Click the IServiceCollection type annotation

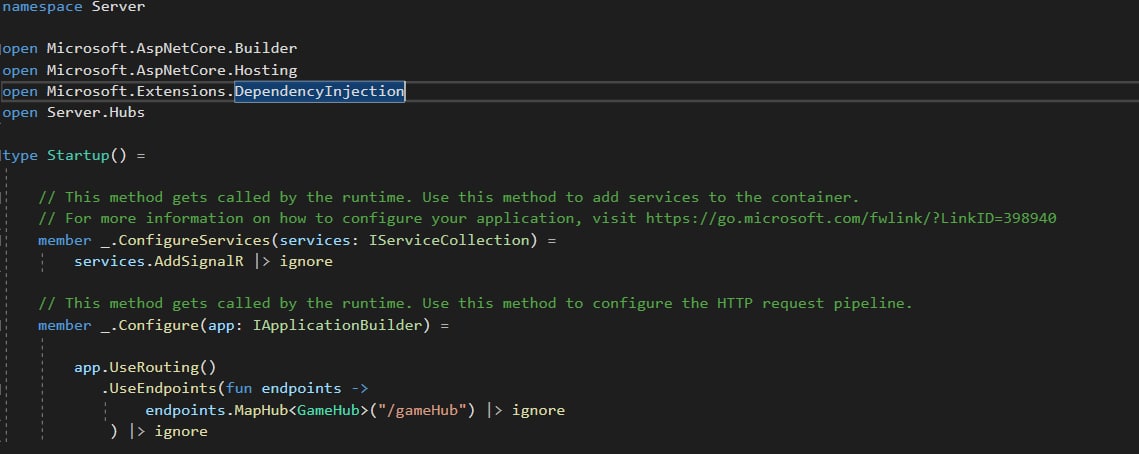(x=449, y=240)
